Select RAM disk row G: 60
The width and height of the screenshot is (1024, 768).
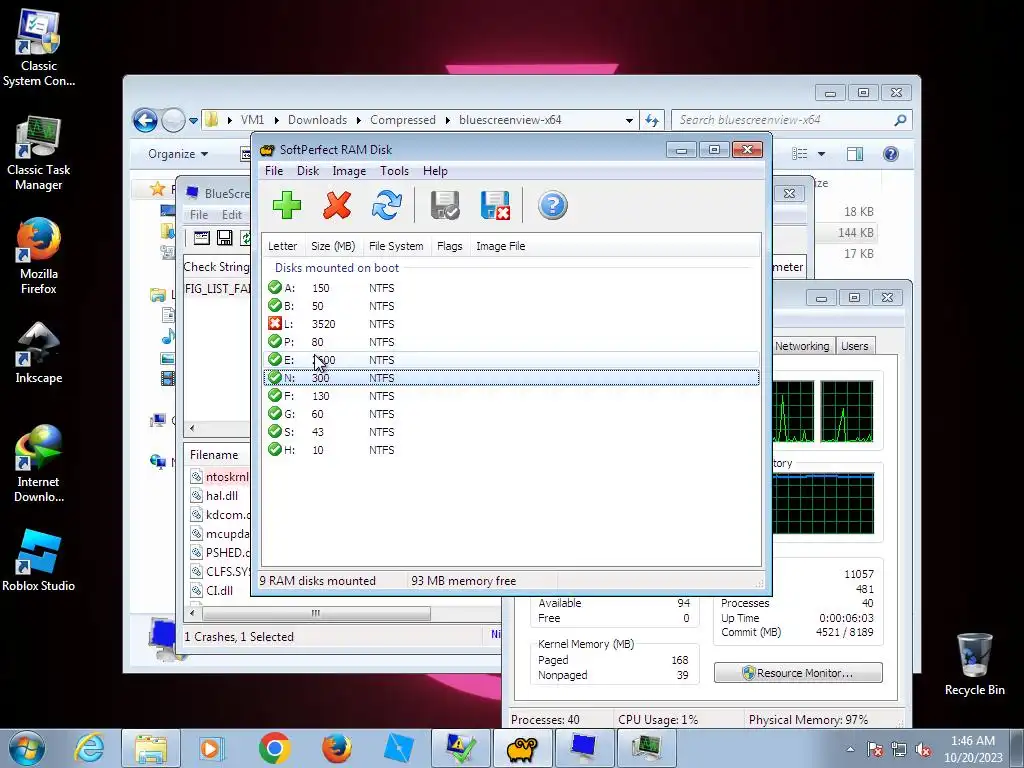[511, 414]
